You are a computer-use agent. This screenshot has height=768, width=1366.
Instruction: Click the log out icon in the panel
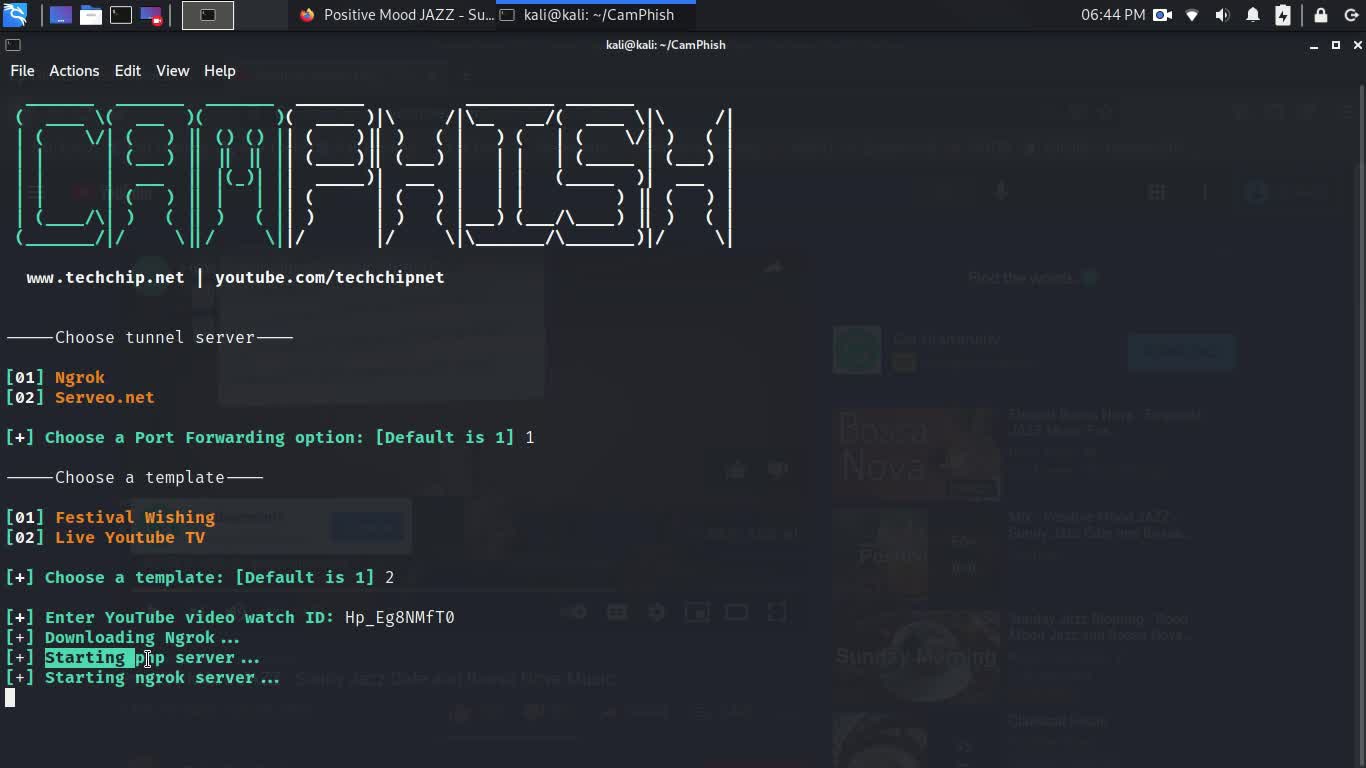pos(1351,15)
